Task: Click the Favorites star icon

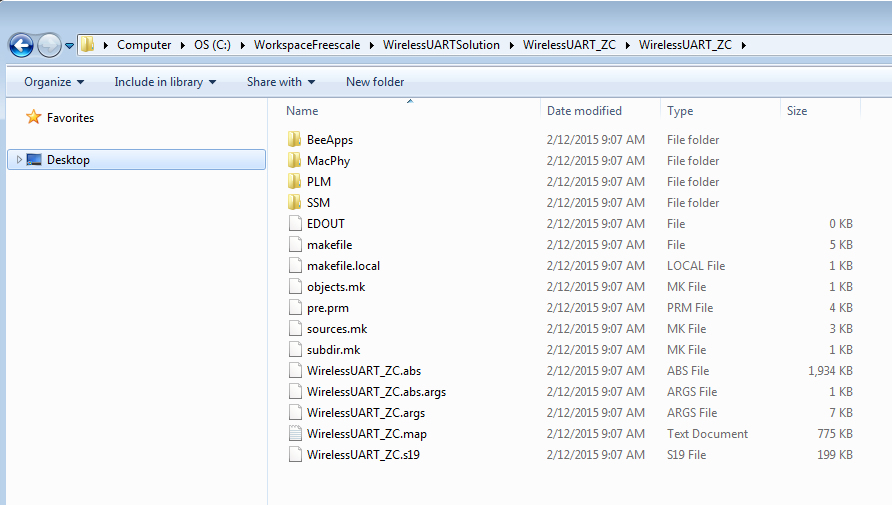Action: [x=34, y=117]
